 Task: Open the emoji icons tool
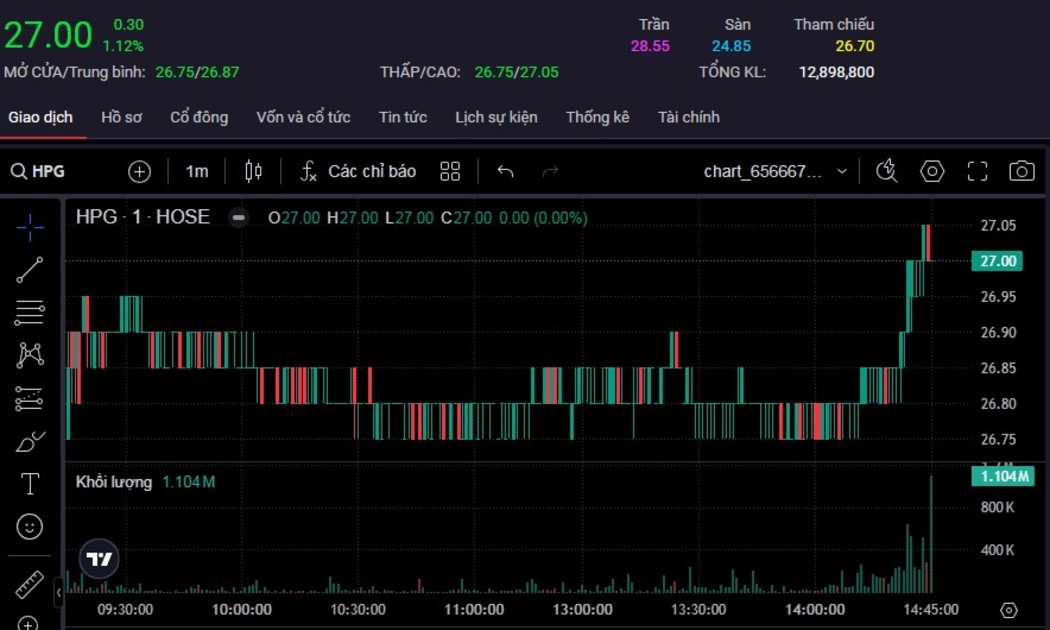click(x=30, y=526)
